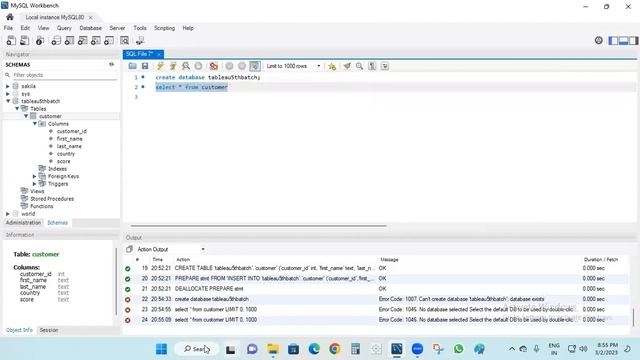Create a new function toolbar icon
Viewport: 640px width, 360px height.
click(x=109, y=40)
